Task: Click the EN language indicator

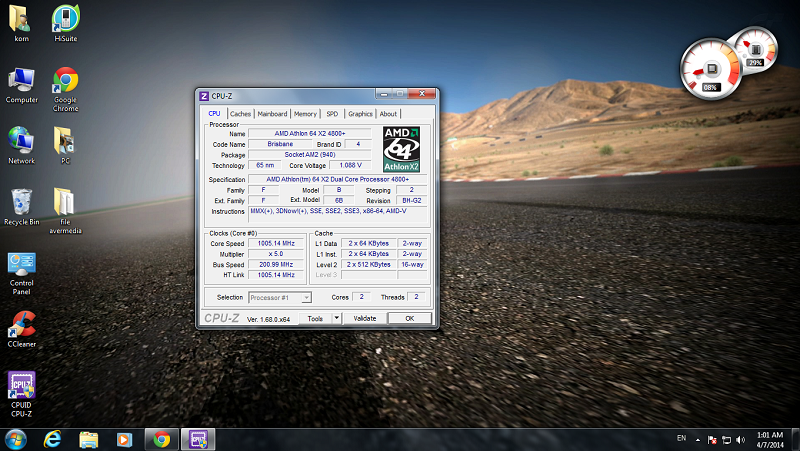Action: [x=681, y=438]
